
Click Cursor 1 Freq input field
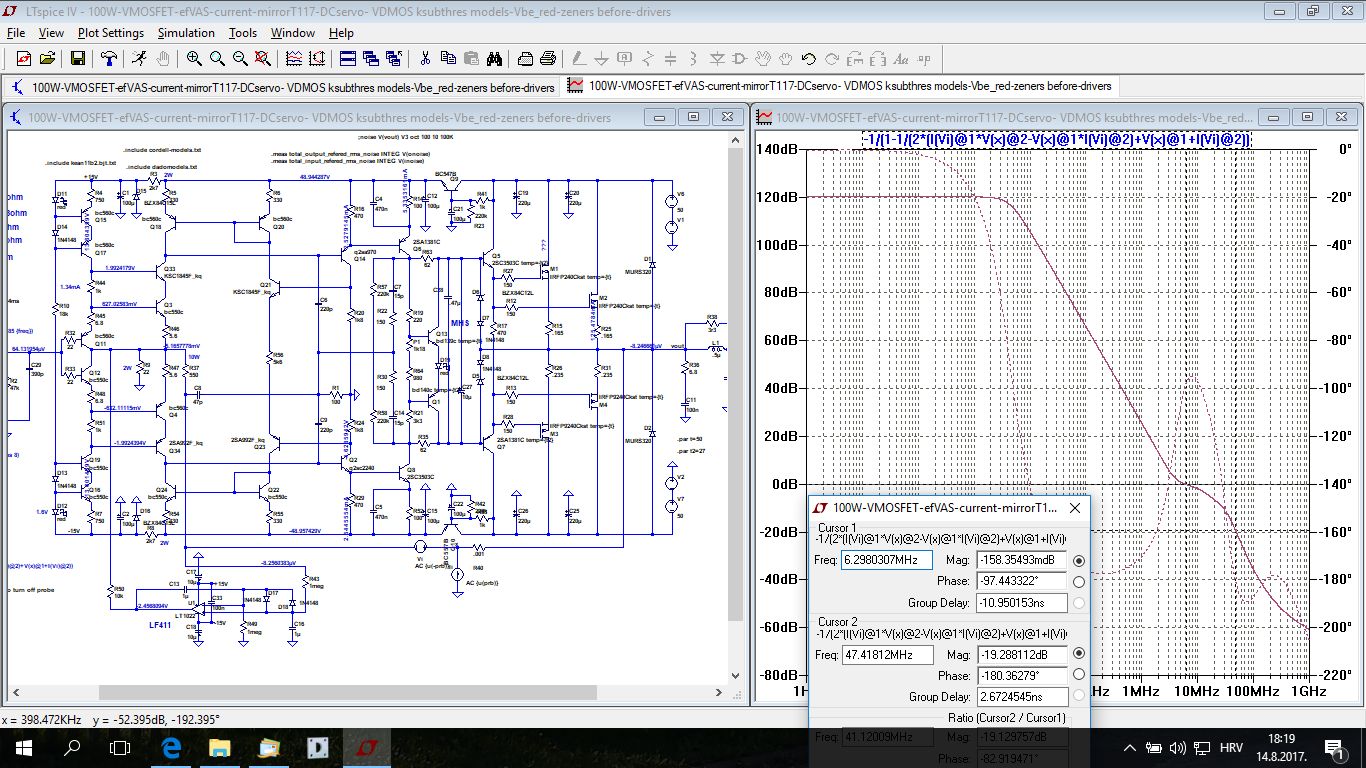click(x=887, y=560)
